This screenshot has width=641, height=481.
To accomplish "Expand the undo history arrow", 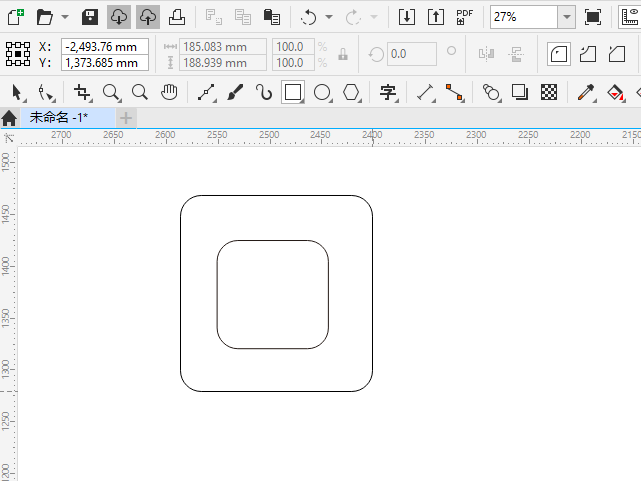I will pos(329,17).
